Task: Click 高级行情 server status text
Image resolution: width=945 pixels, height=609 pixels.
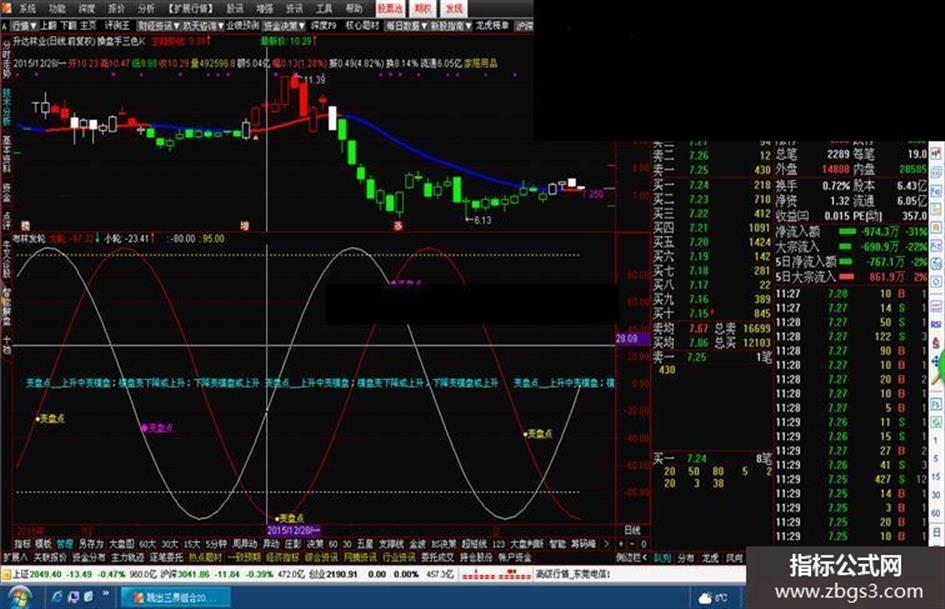Action: 573,574
